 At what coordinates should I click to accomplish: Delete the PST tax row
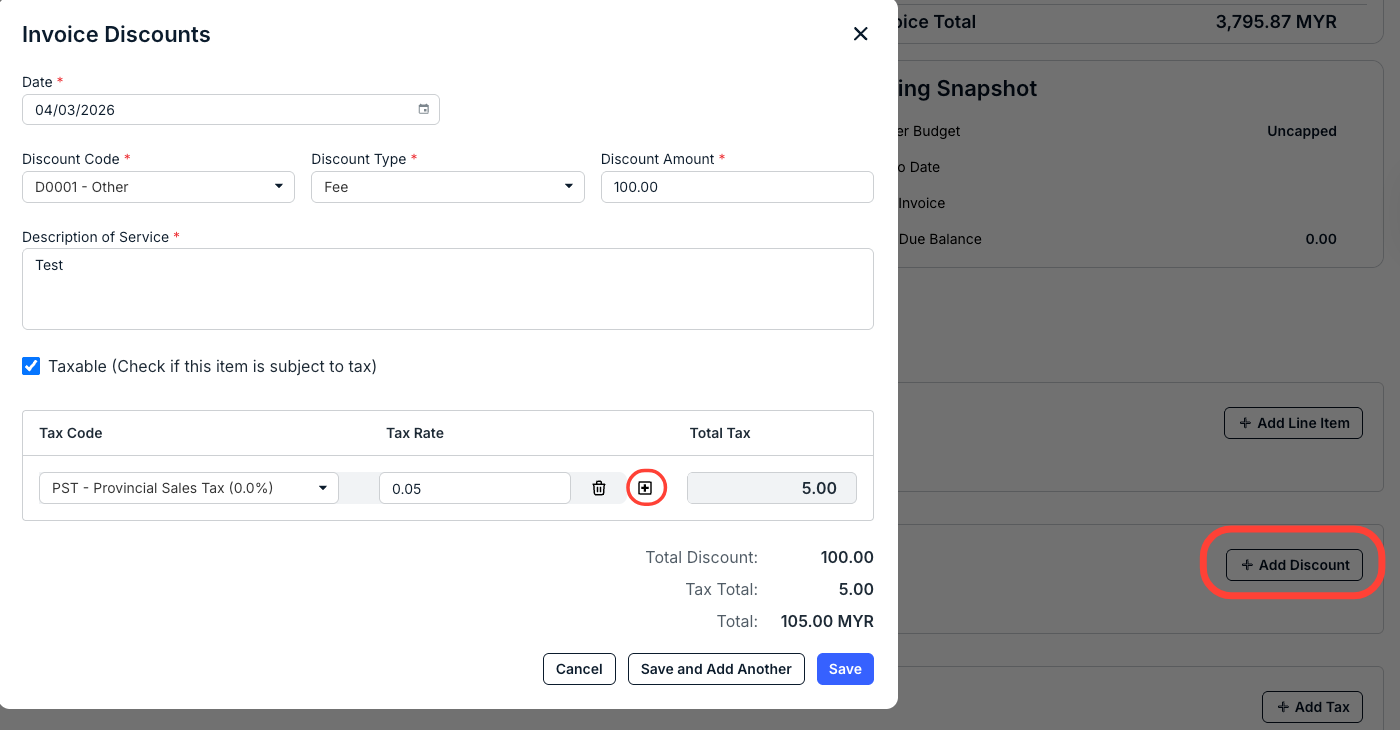[x=599, y=488]
